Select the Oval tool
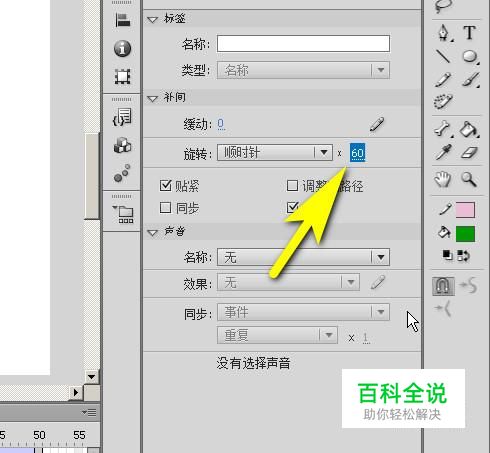The image size is (490, 453). tap(470, 56)
